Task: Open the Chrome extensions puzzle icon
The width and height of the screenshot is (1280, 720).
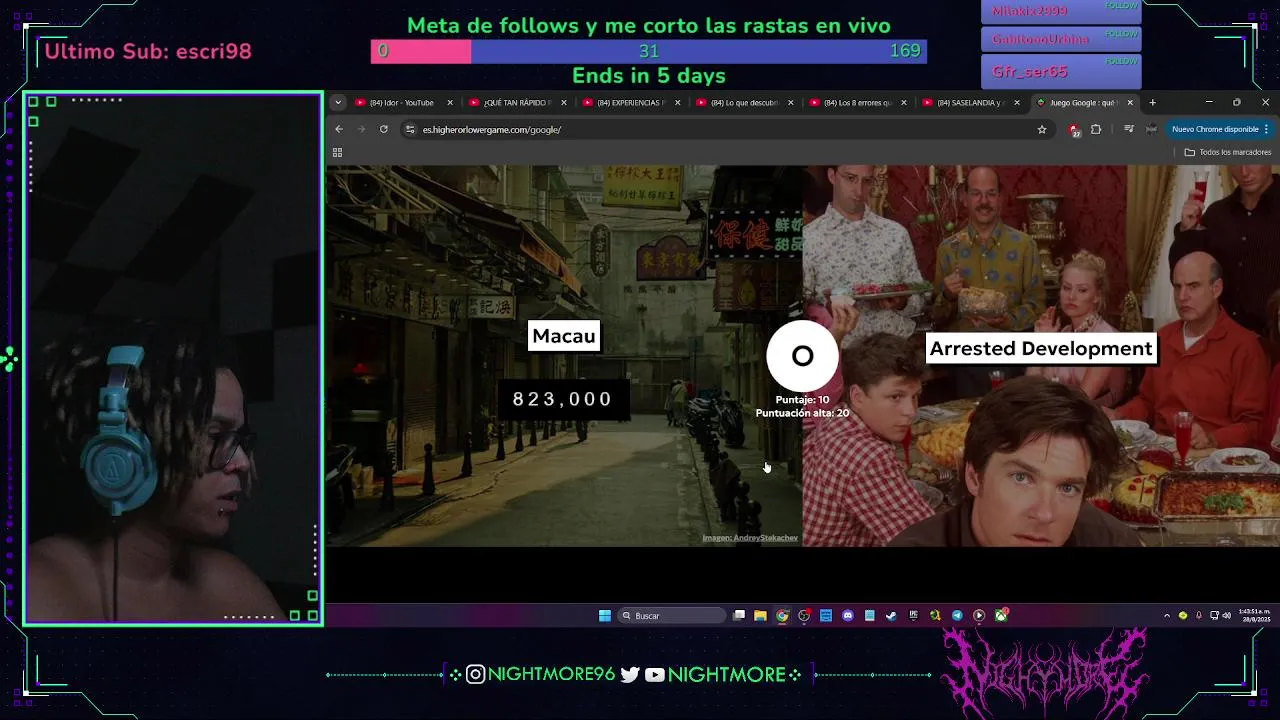Action: [1096, 129]
